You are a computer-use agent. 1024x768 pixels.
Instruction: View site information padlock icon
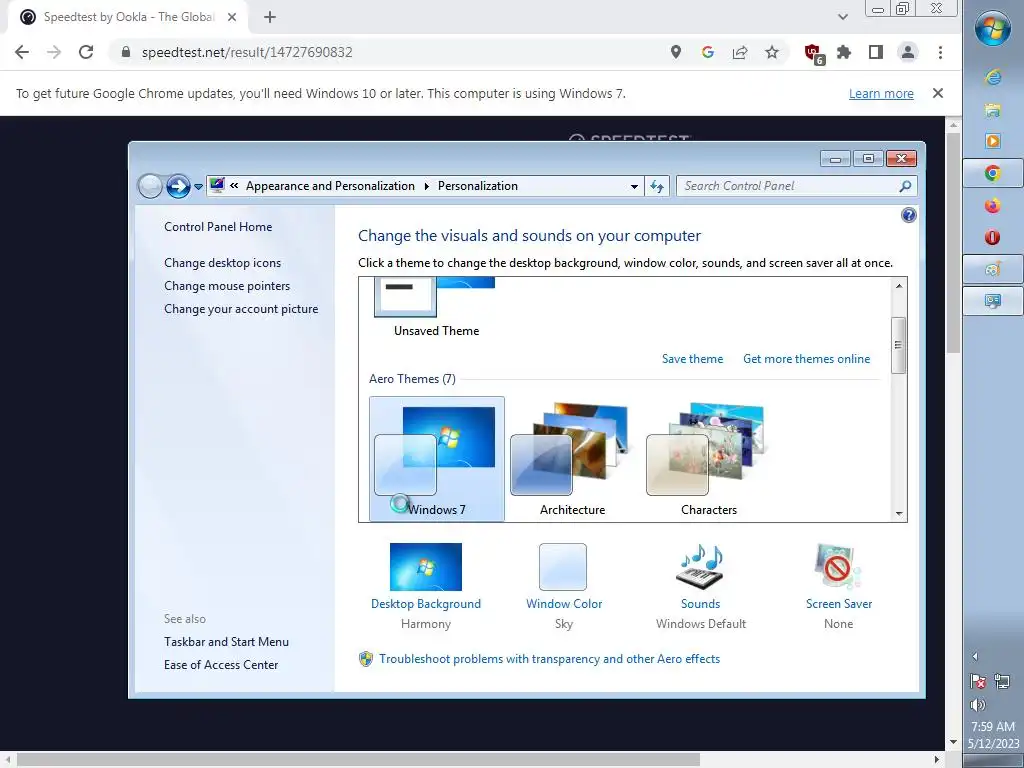tap(126, 52)
